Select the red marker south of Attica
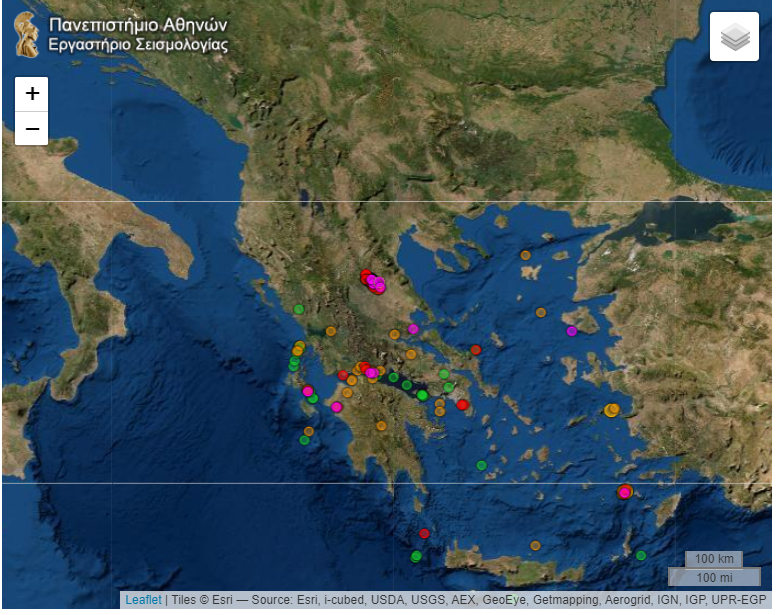 coord(462,405)
